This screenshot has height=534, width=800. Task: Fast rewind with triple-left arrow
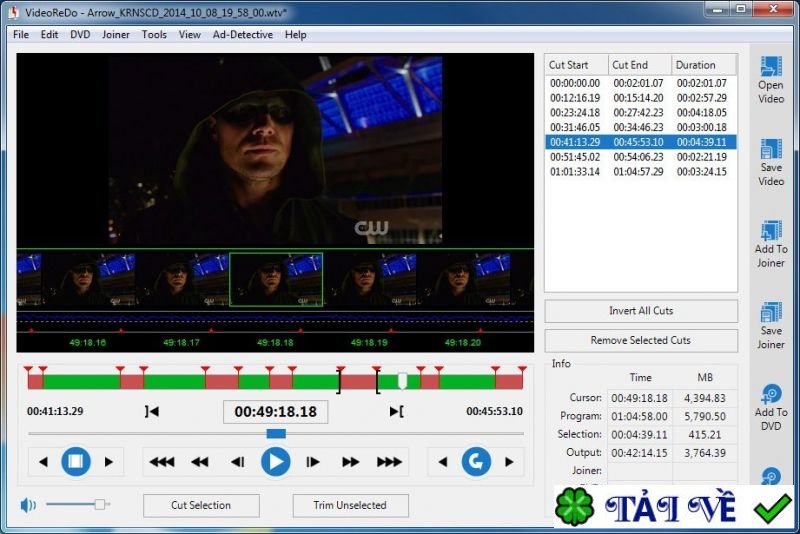[162, 462]
